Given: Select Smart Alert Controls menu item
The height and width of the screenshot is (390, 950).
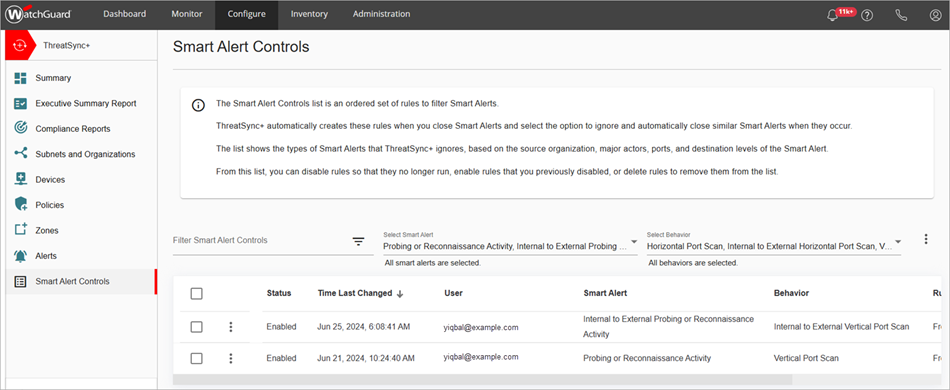Looking at the screenshot, I should (x=81, y=282).
